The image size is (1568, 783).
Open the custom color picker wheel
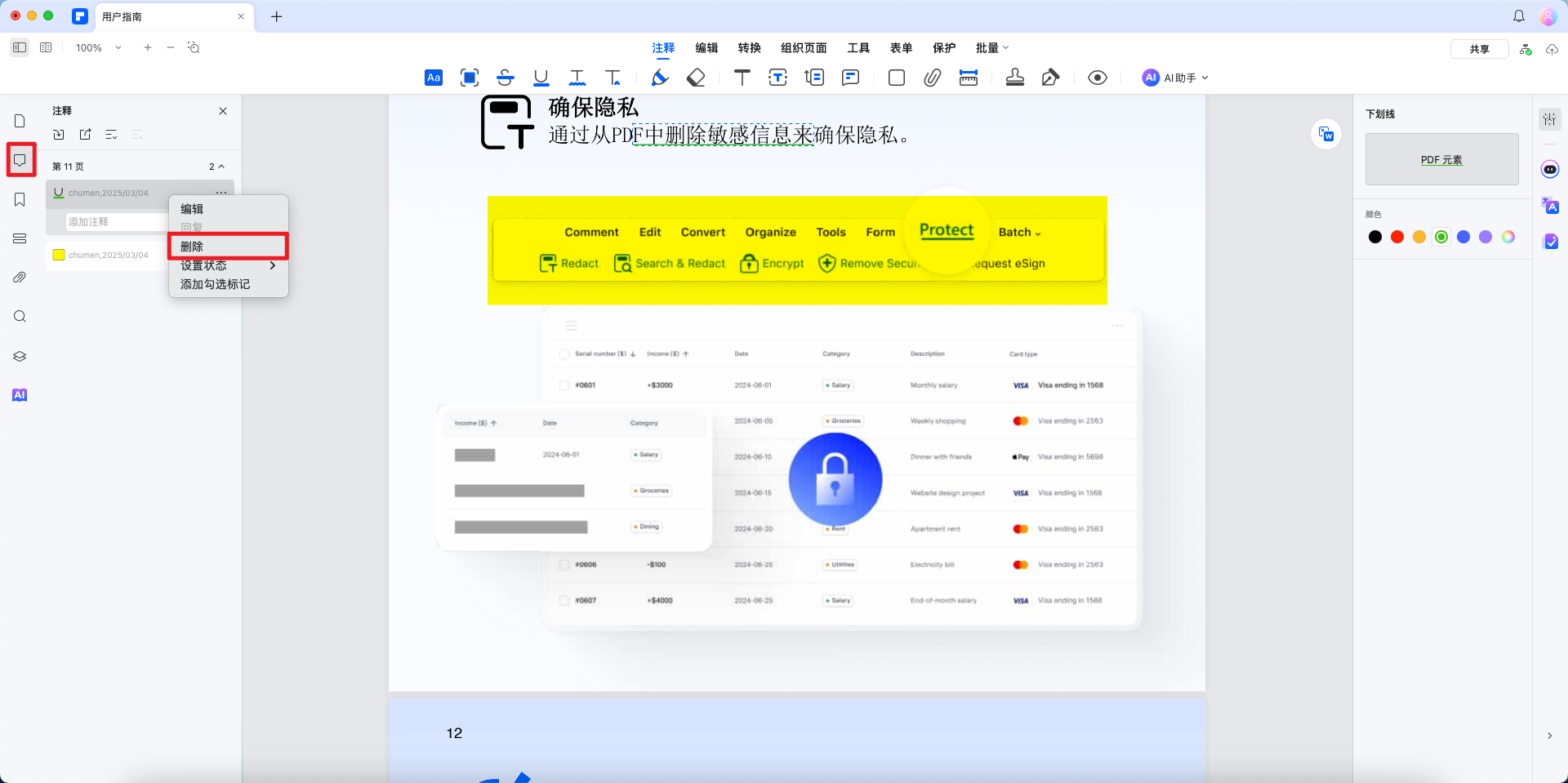point(1508,237)
